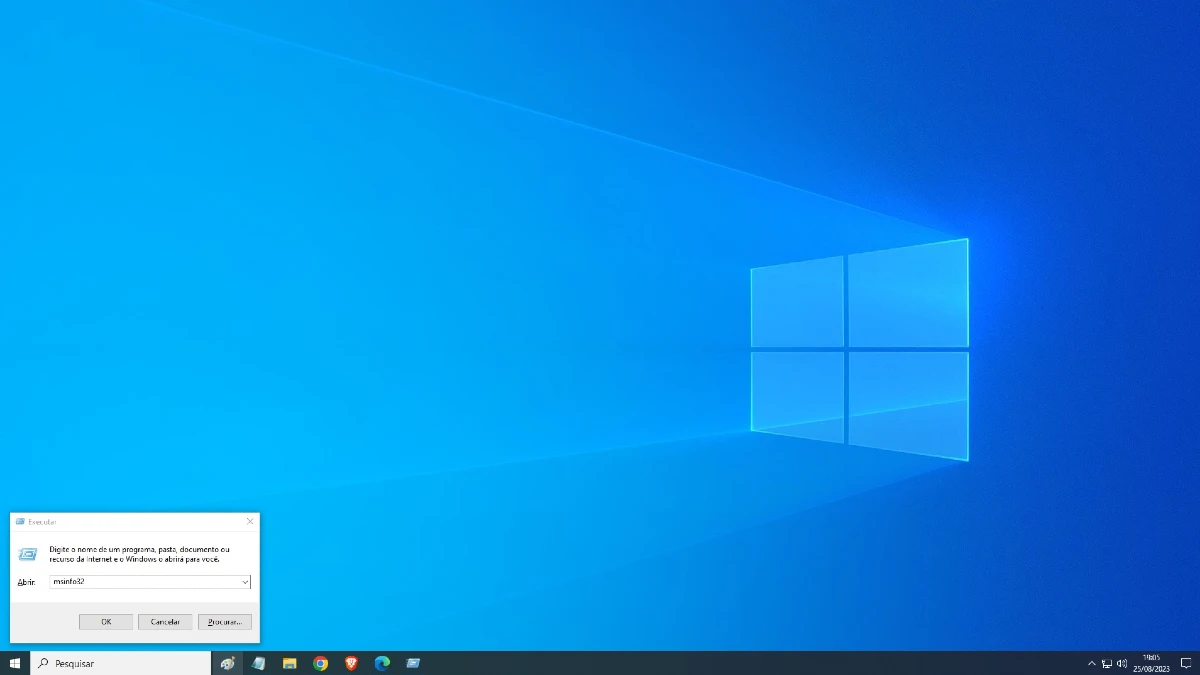Expand the hidden tray icons chevron
Image resolution: width=1200 pixels, height=675 pixels.
tap(1092, 663)
